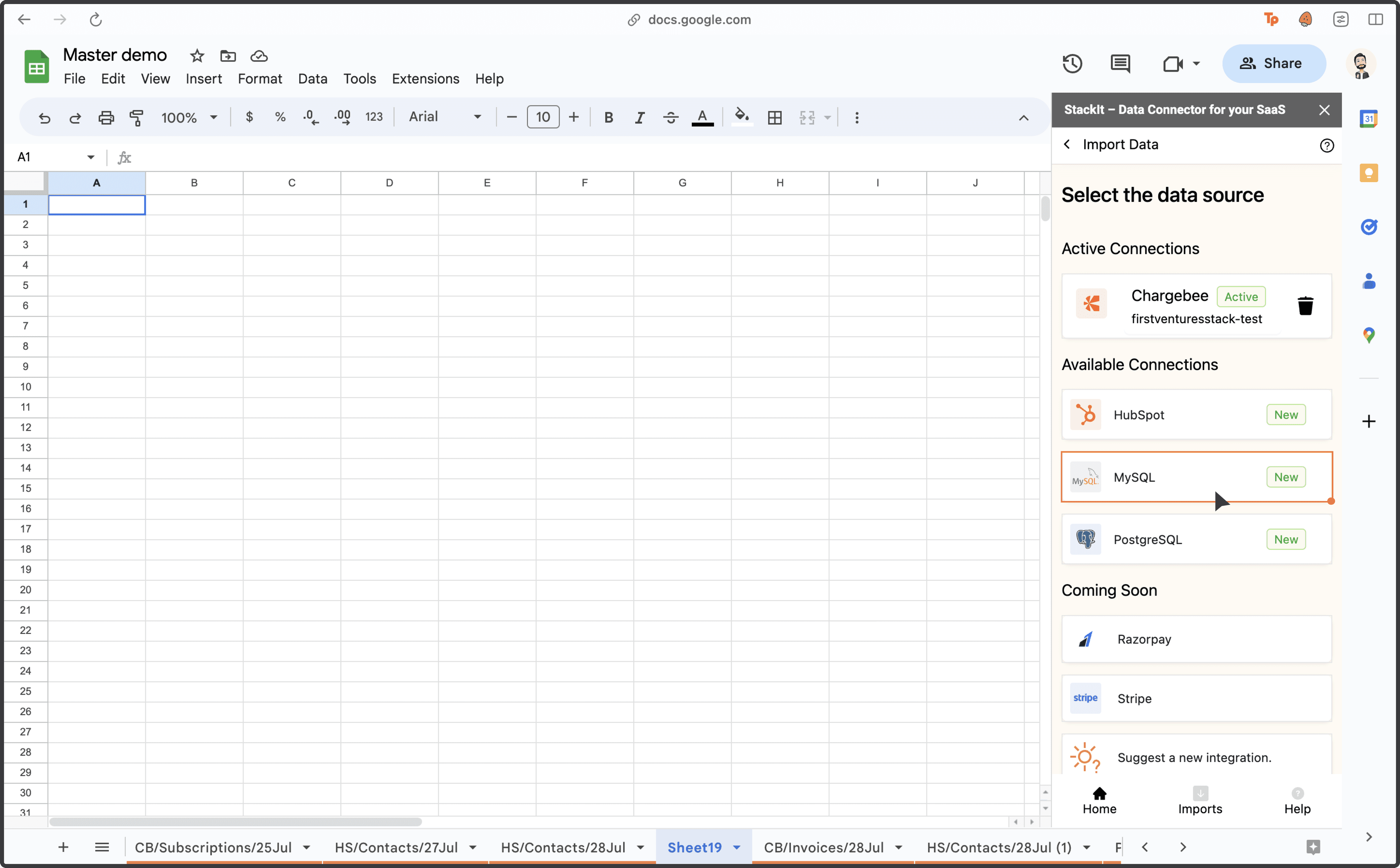Click the borders icon in toolbar
1400x868 pixels.
pos(774,118)
